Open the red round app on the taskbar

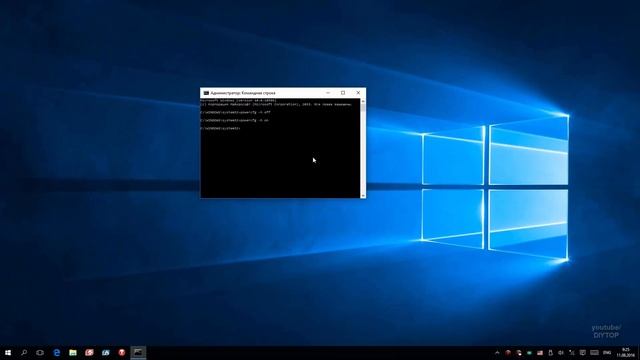pyautogui.click(x=122, y=353)
